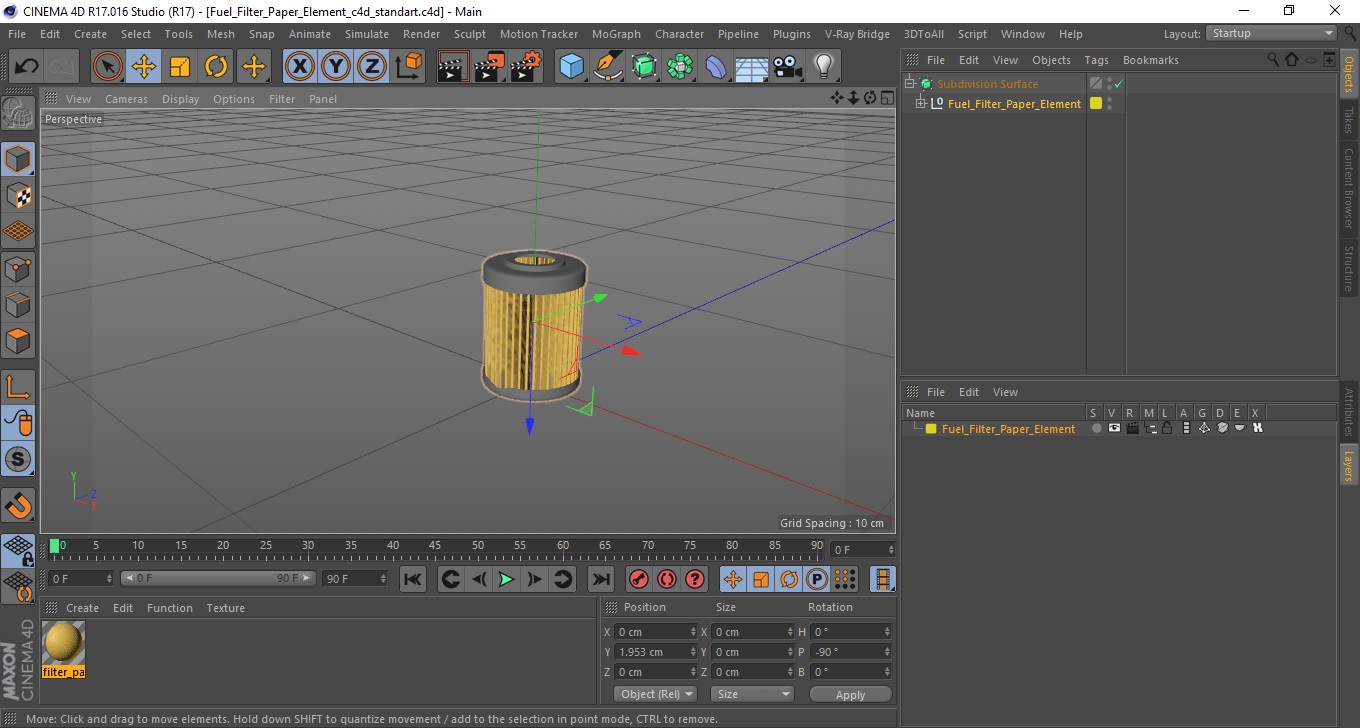Open the spline Pen tool
Screen dimensions: 1360x728
coord(608,67)
